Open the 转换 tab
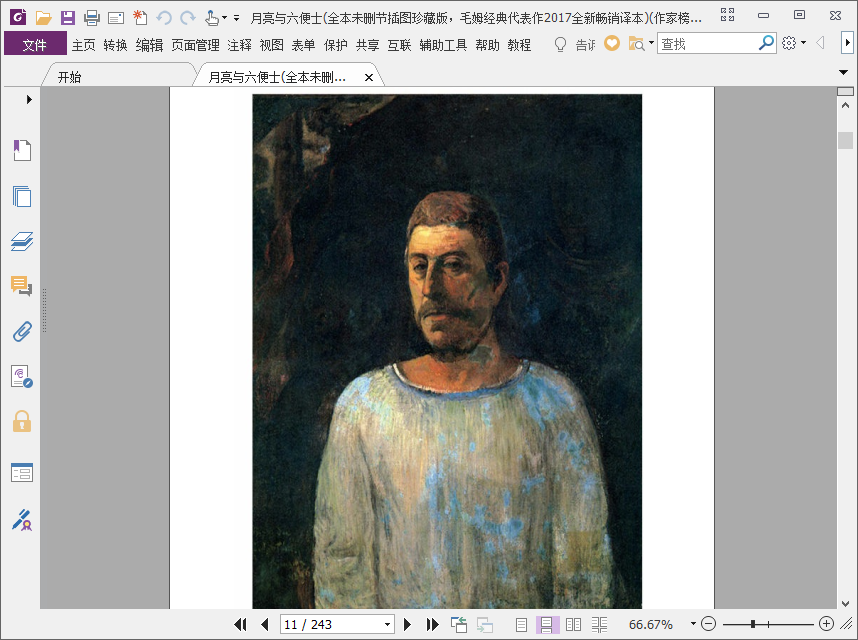The image size is (858, 640). pos(115,45)
